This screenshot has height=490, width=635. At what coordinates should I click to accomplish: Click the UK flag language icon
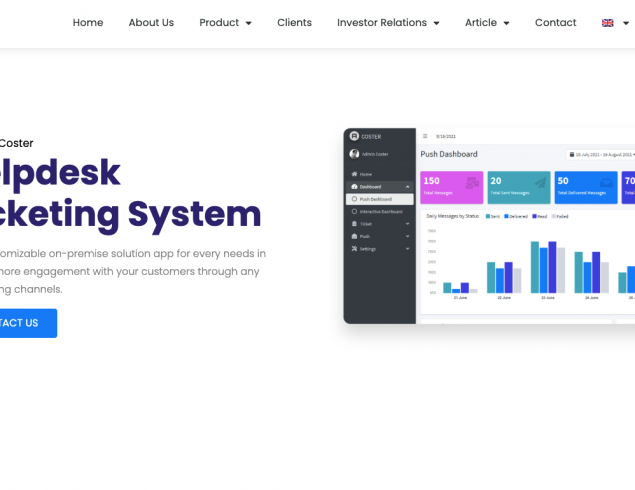pos(607,23)
